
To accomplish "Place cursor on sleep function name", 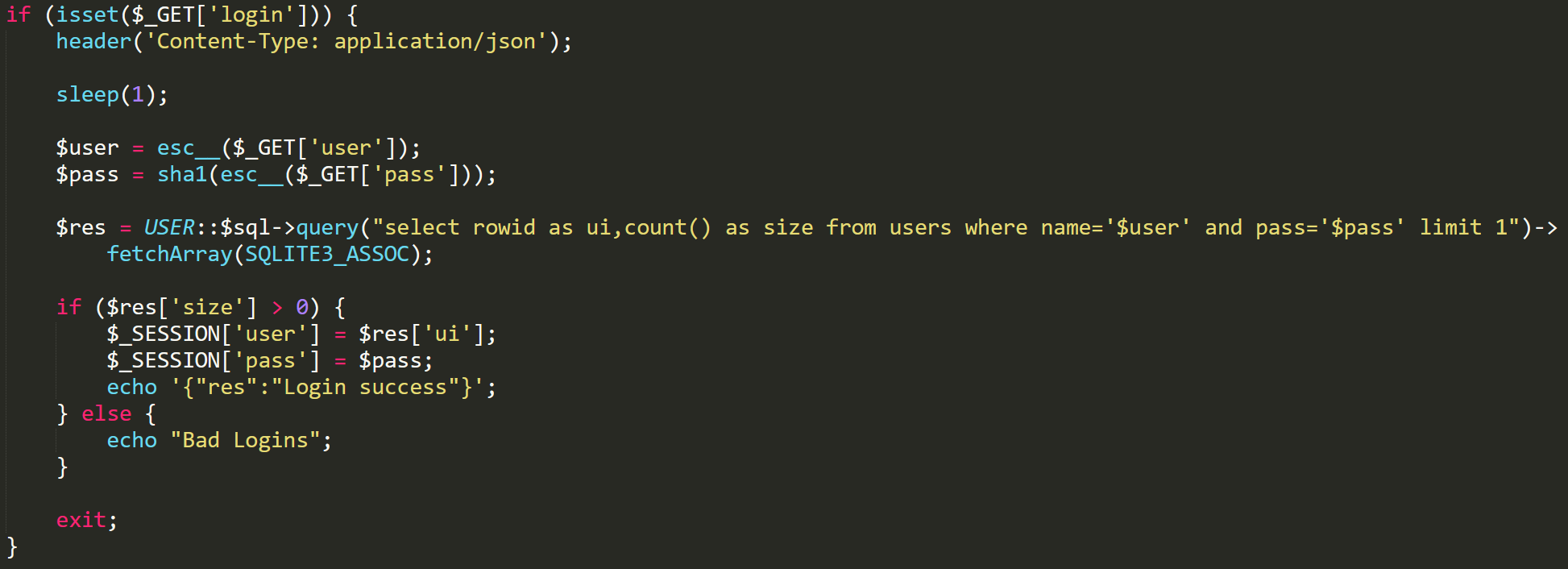I will pos(87,94).
